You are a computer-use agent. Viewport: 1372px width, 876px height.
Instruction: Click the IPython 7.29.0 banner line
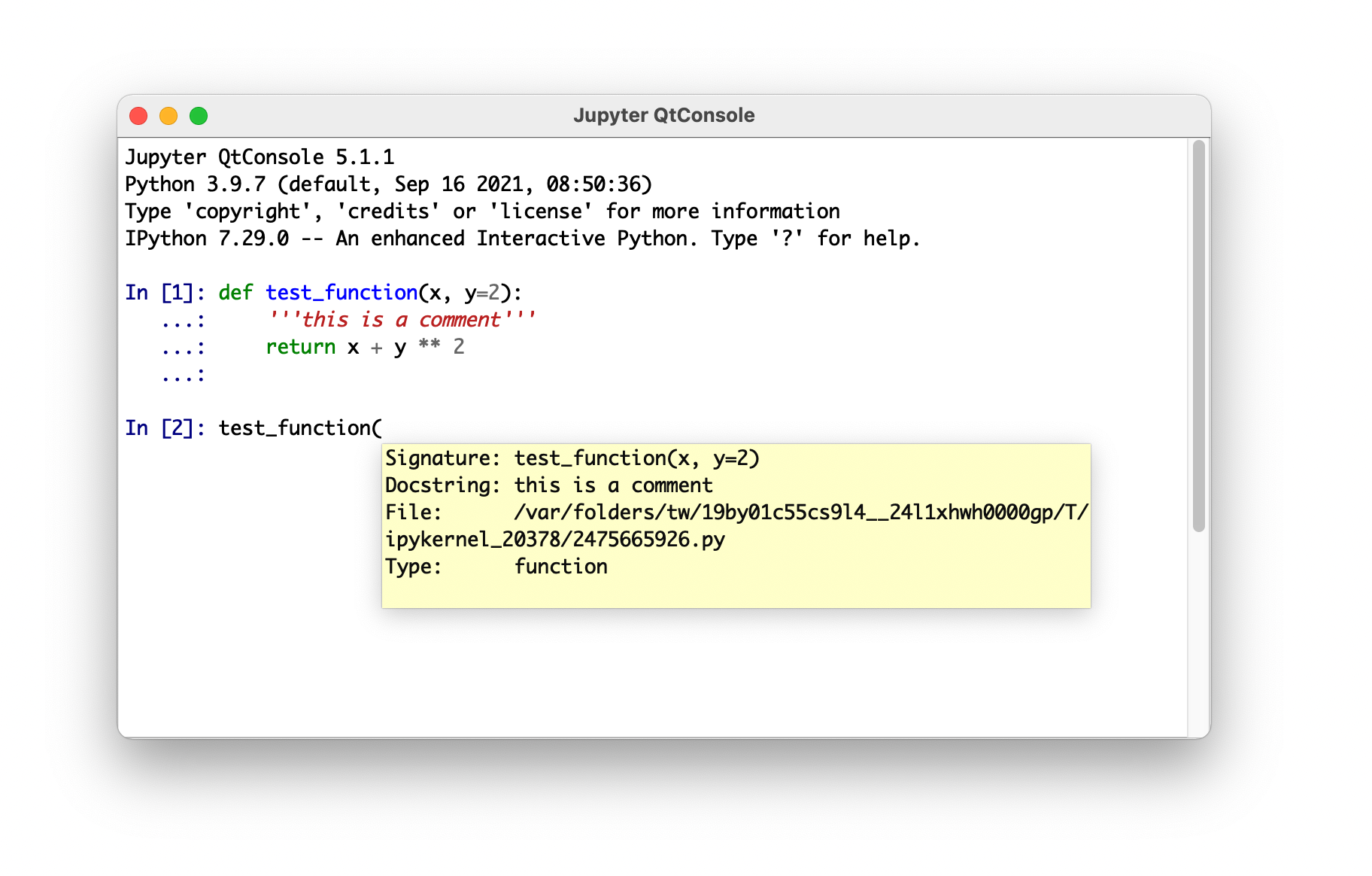(522, 239)
